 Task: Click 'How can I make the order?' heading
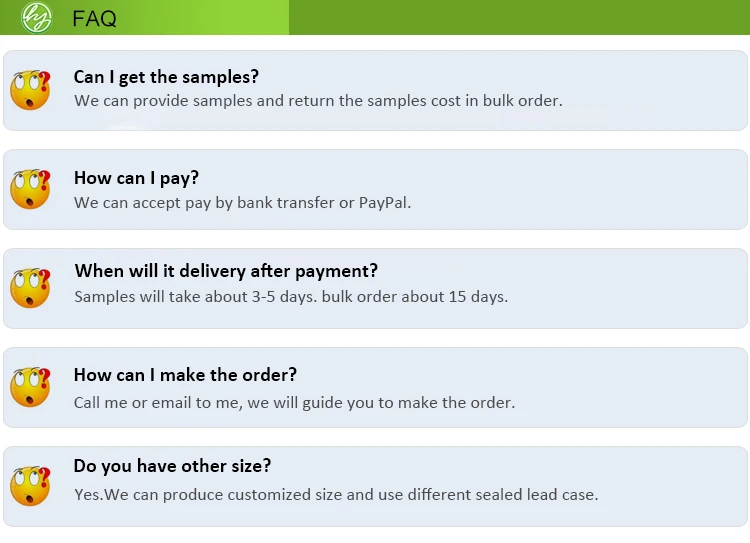coord(185,375)
